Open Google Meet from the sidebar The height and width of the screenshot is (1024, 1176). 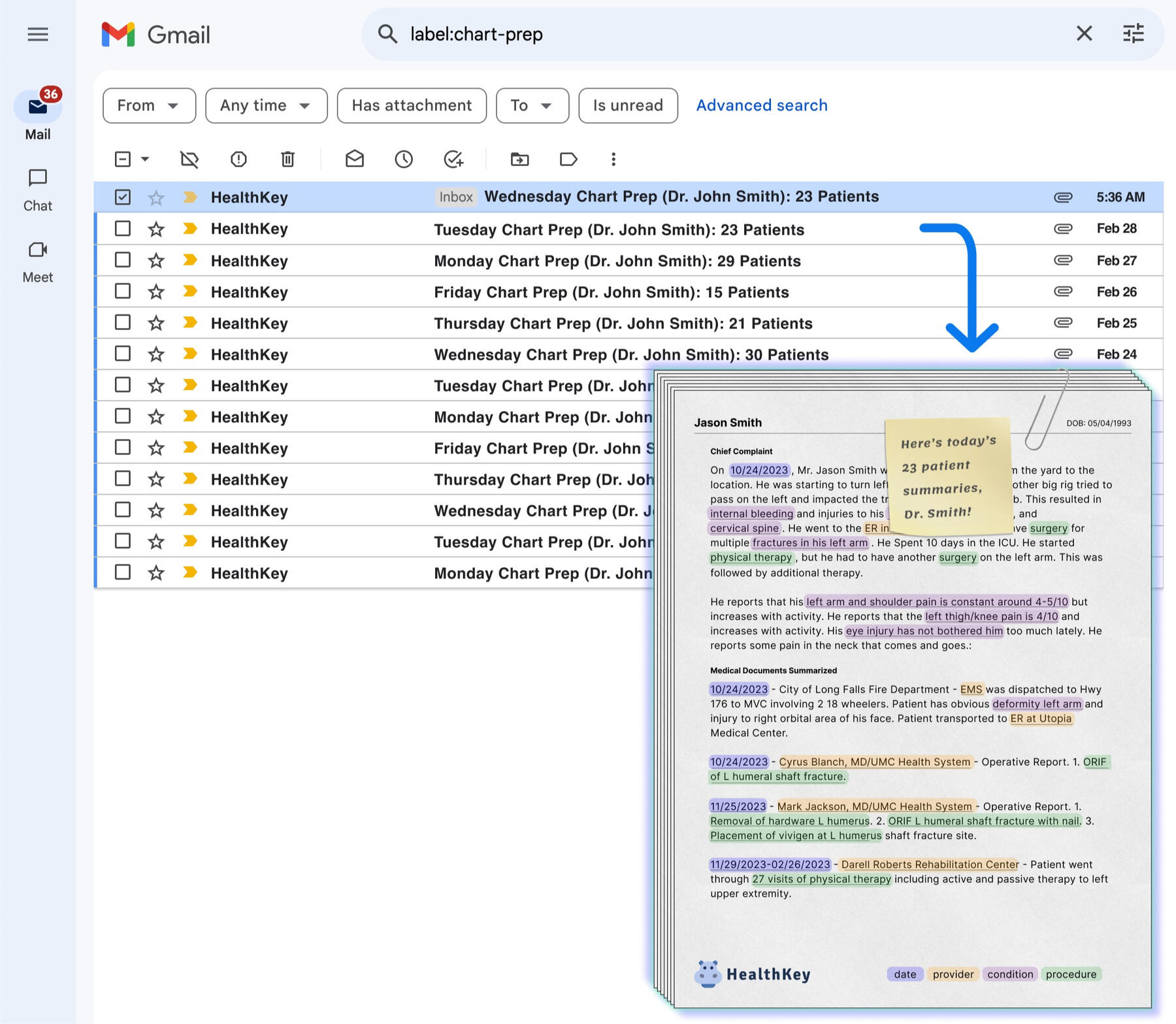coord(37,259)
